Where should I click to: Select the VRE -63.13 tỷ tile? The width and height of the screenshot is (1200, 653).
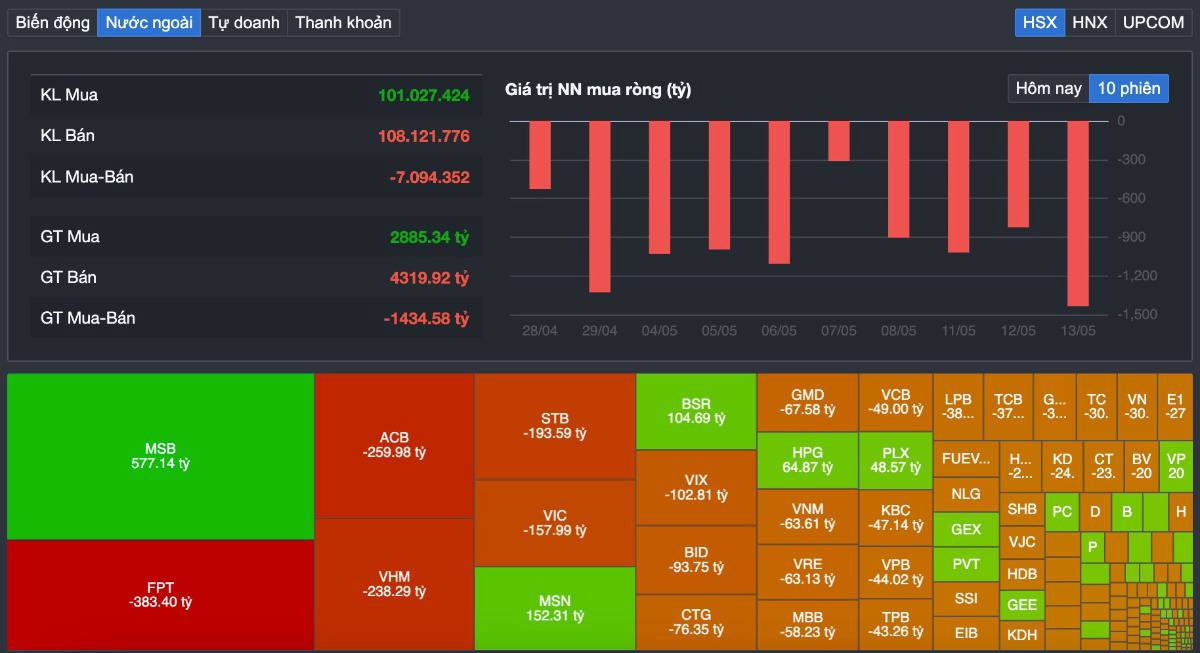[807, 572]
